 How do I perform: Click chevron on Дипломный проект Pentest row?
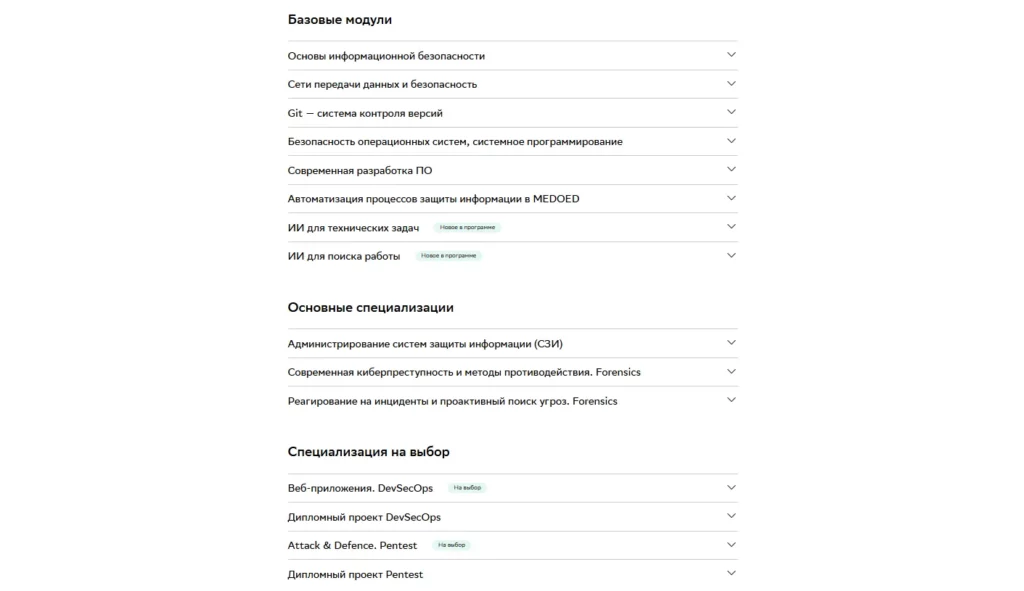[x=731, y=573]
